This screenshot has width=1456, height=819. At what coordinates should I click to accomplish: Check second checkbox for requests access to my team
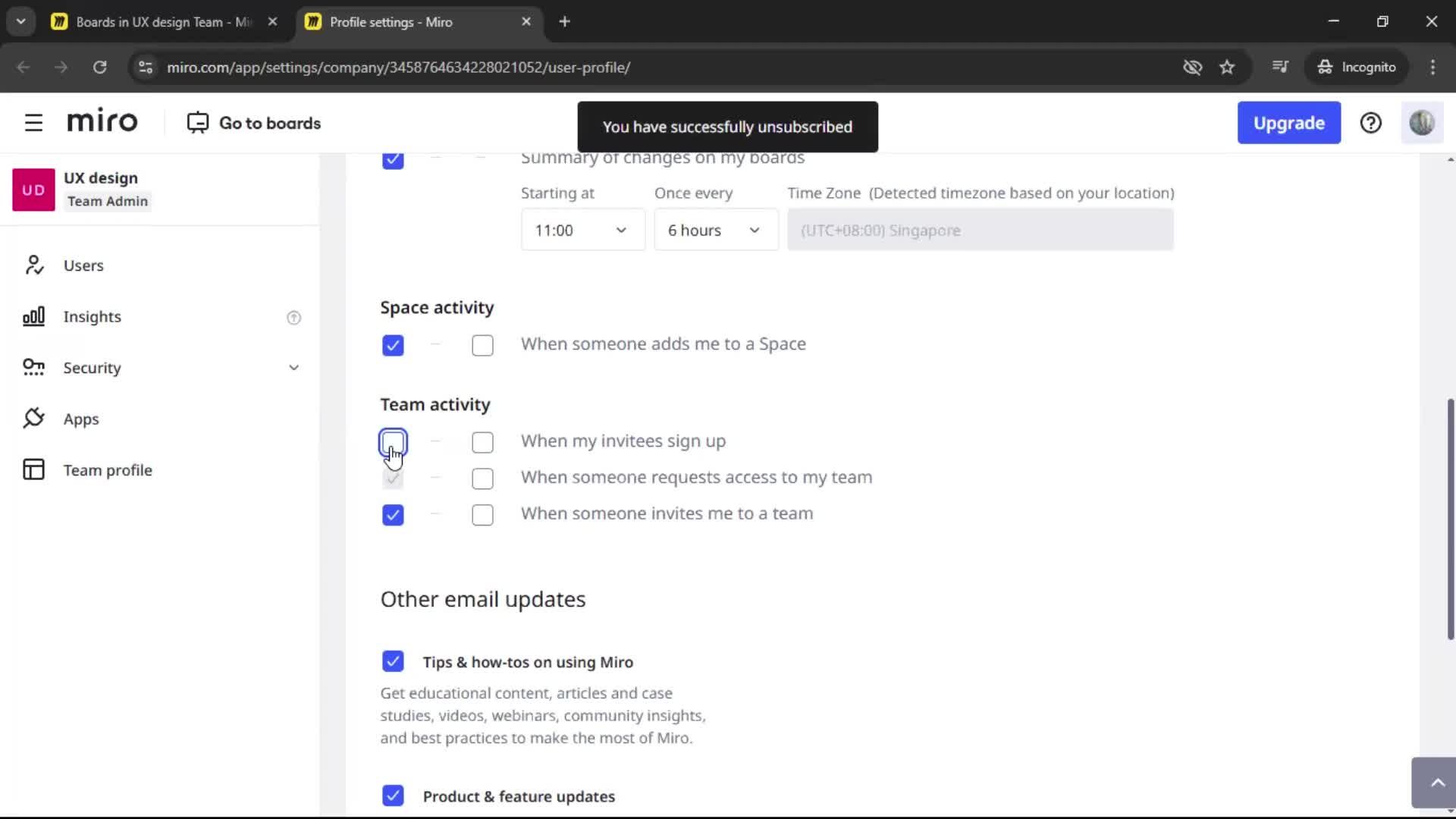coord(482,479)
